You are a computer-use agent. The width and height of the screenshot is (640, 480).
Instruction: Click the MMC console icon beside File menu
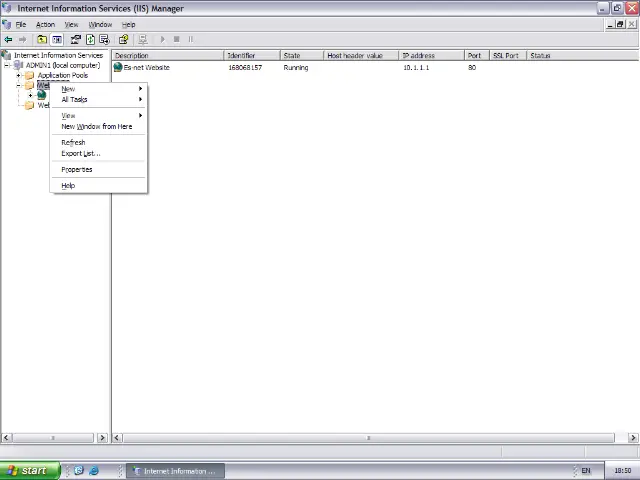(x=7, y=24)
